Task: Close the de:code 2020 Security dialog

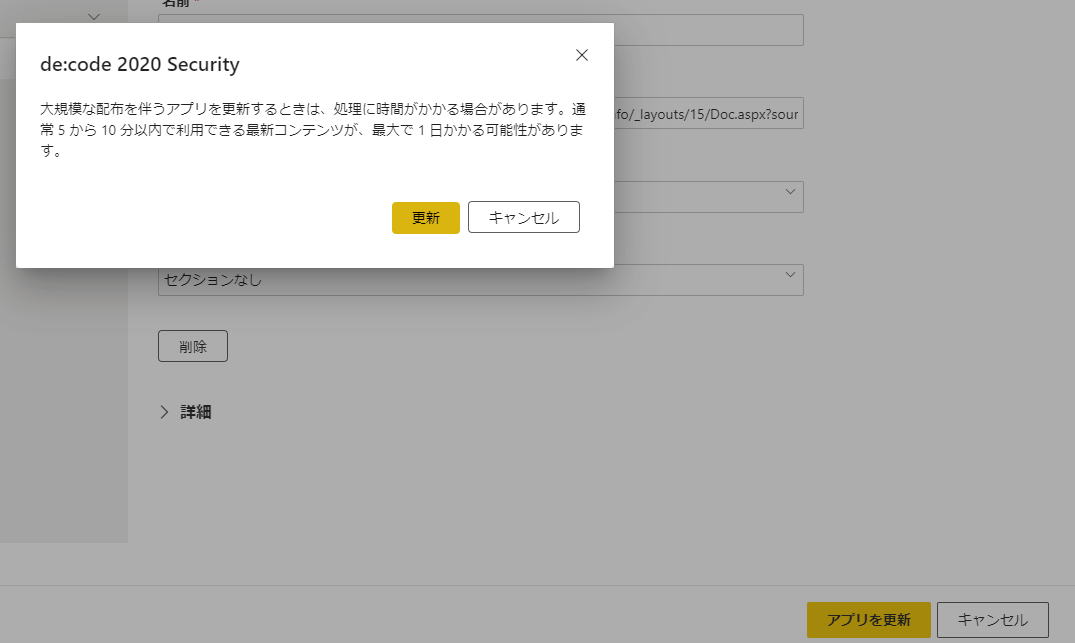Action: 581,55
